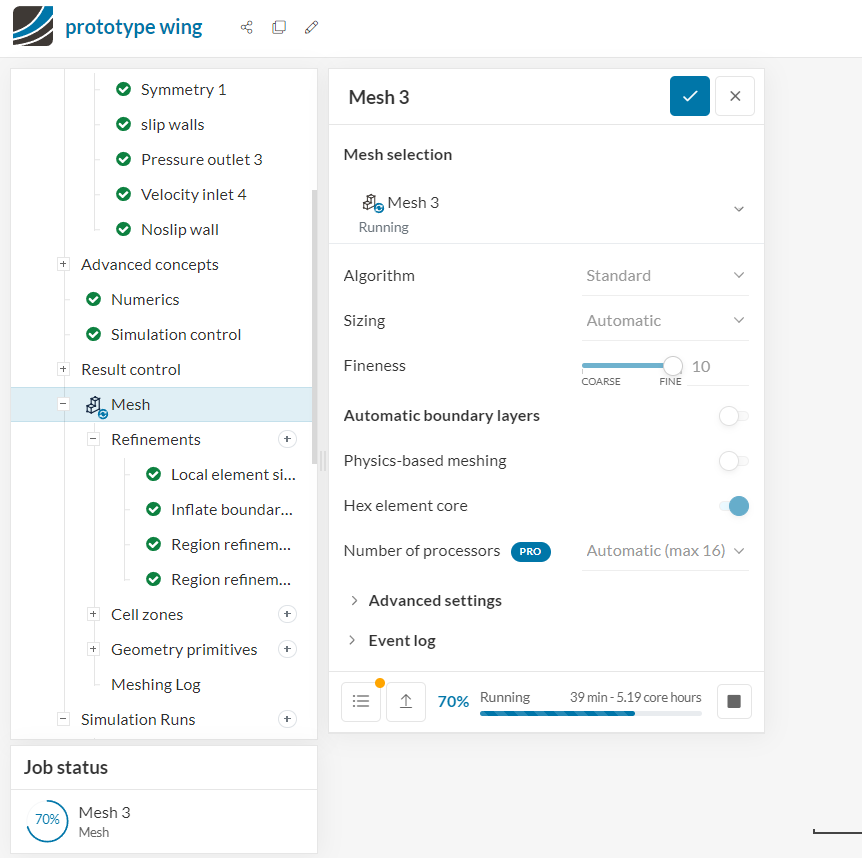
Task: Click the Fineness slider handle
Action: [673, 366]
